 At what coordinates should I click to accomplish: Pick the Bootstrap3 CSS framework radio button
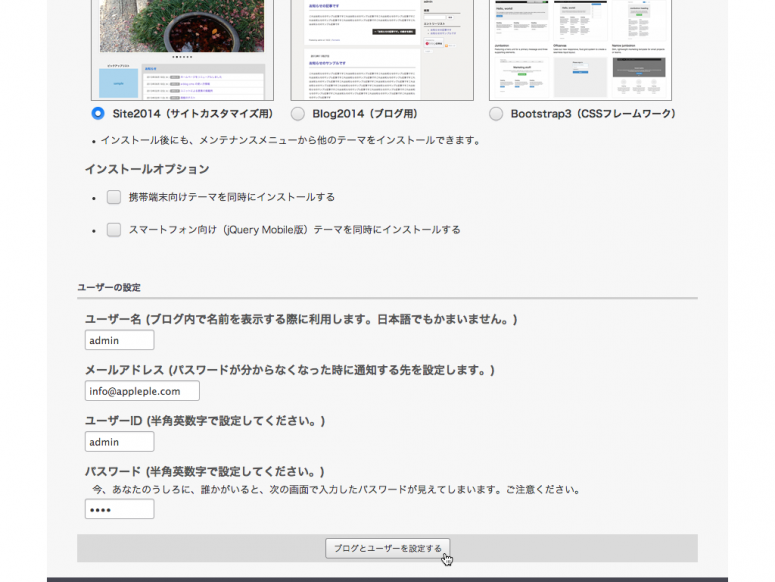[x=496, y=114]
